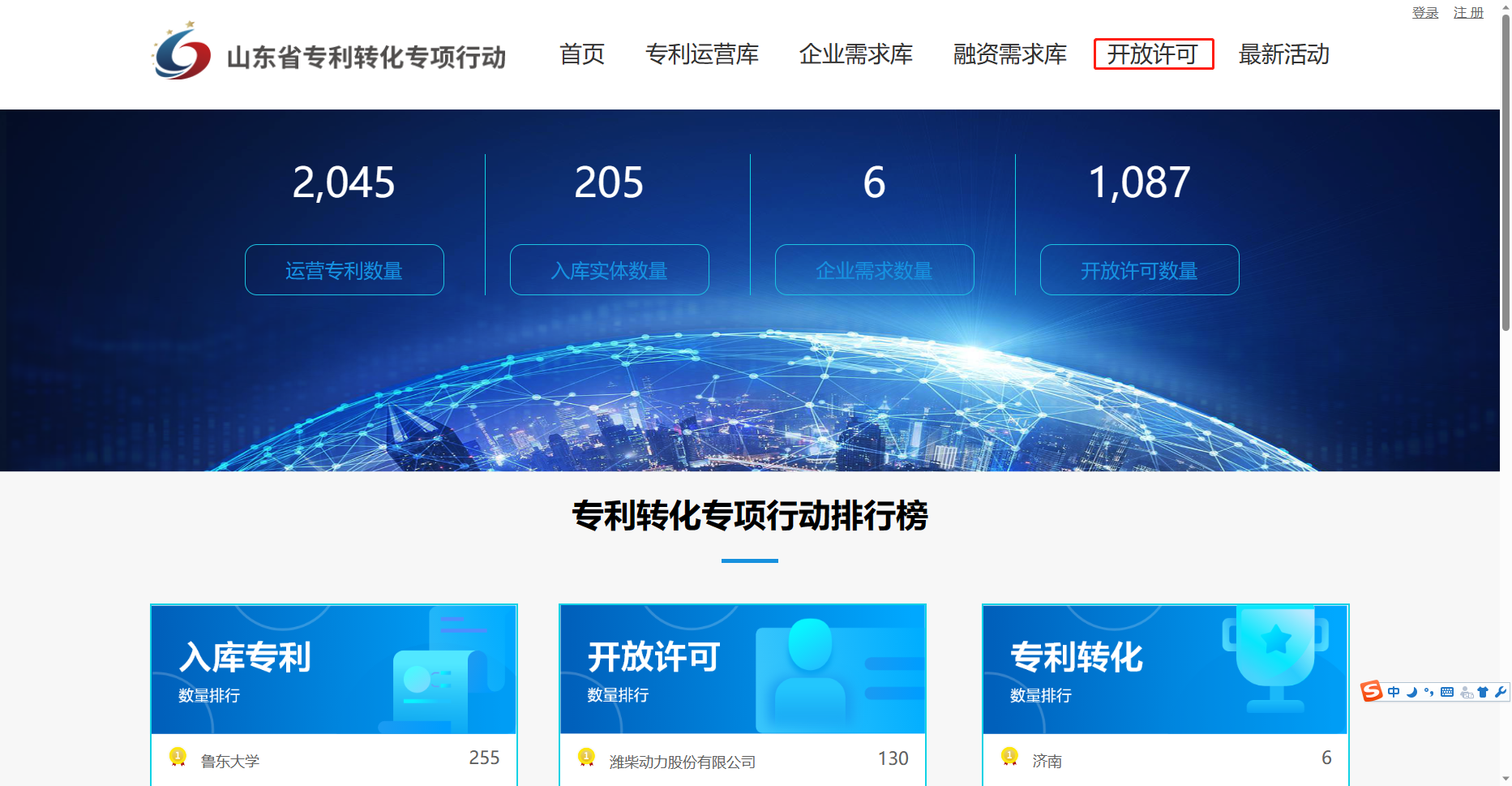Click the 开放许可 ranking card banner
Viewport: 1512px width, 786px height.
point(743,669)
